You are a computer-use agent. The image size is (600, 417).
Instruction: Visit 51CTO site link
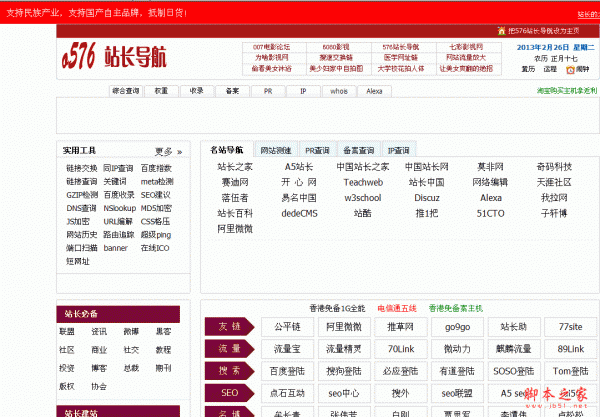click(x=490, y=213)
